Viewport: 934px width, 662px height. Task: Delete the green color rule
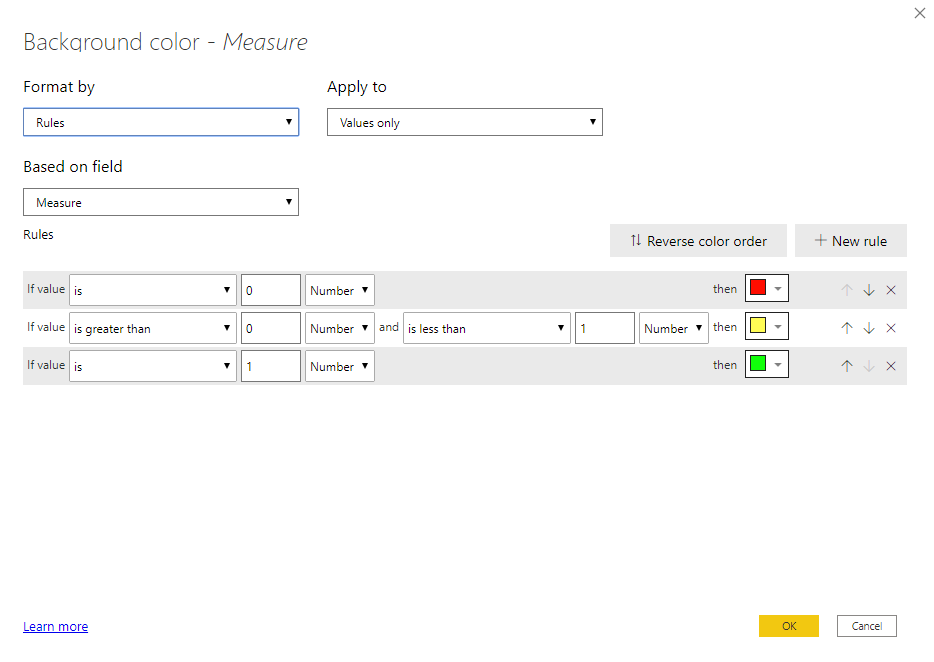coord(891,366)
